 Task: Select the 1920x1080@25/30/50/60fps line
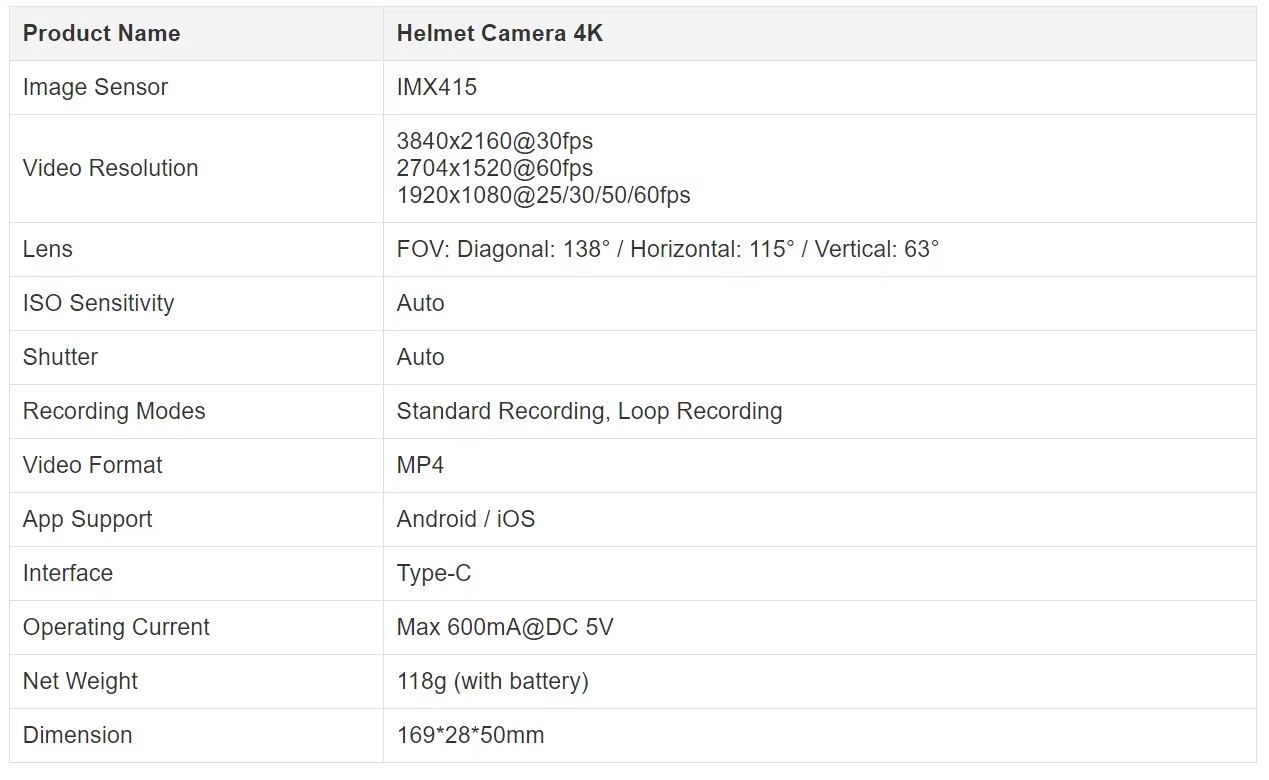[544, 195]
